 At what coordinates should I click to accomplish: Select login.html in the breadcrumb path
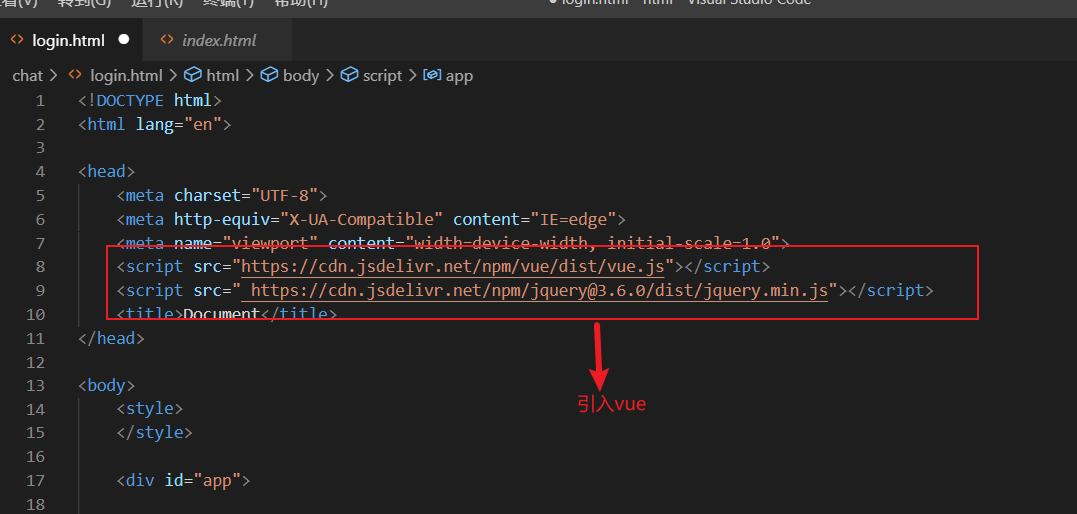point(126,76)
